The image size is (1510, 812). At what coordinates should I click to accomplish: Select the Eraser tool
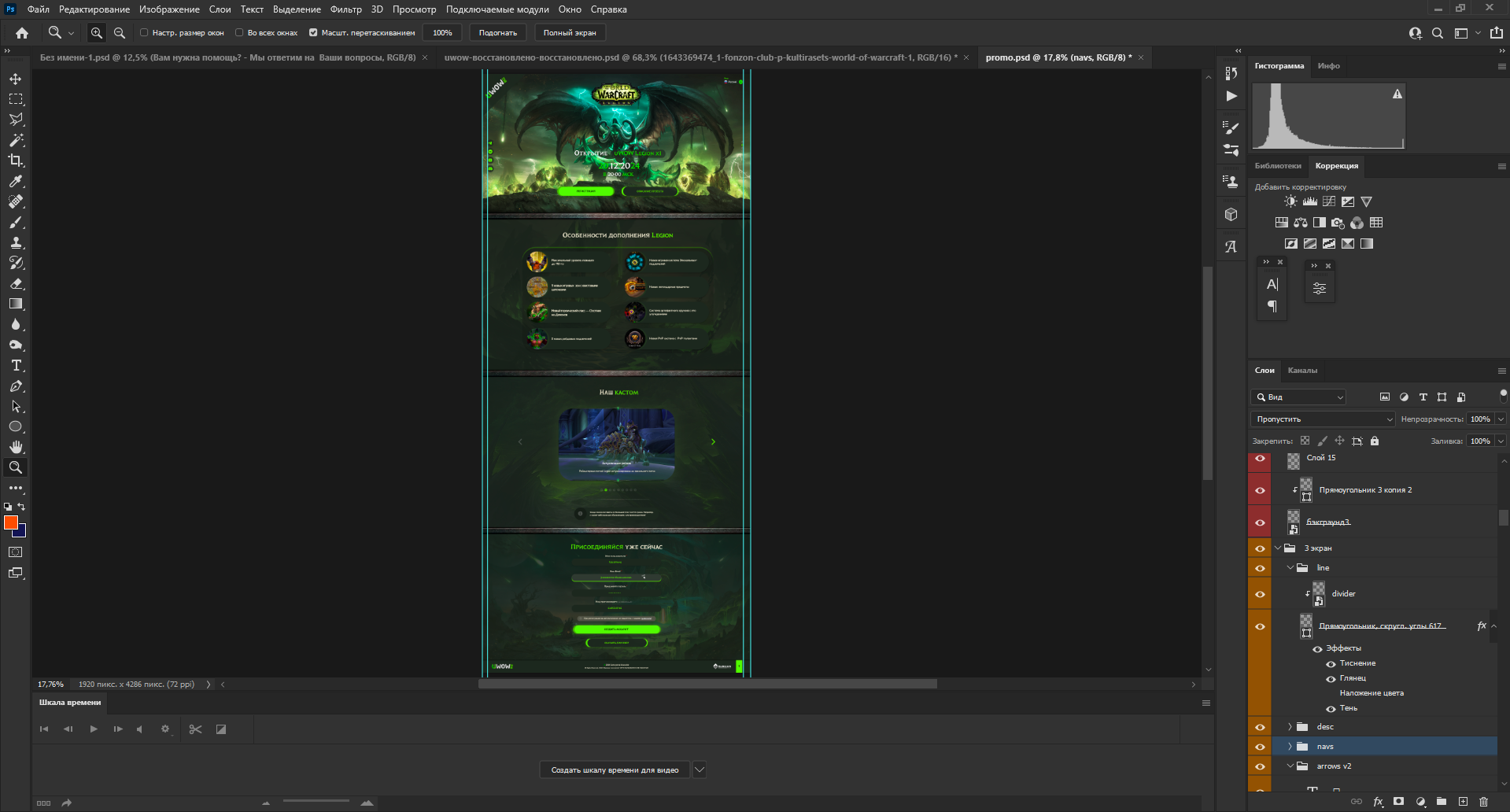coord(16,283)
